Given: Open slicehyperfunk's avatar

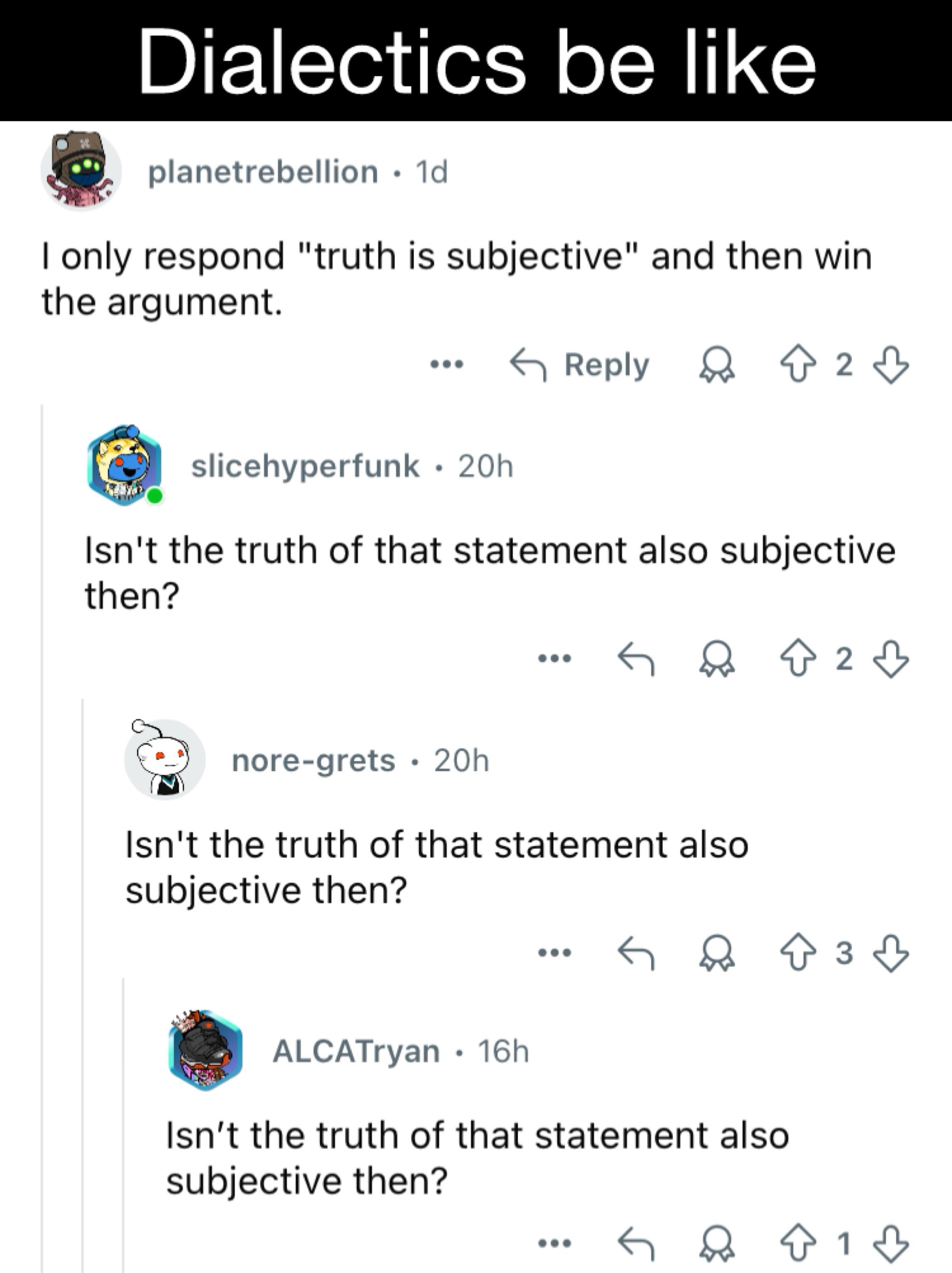Looking at the screenshot, I should click(x=124, y=466).
